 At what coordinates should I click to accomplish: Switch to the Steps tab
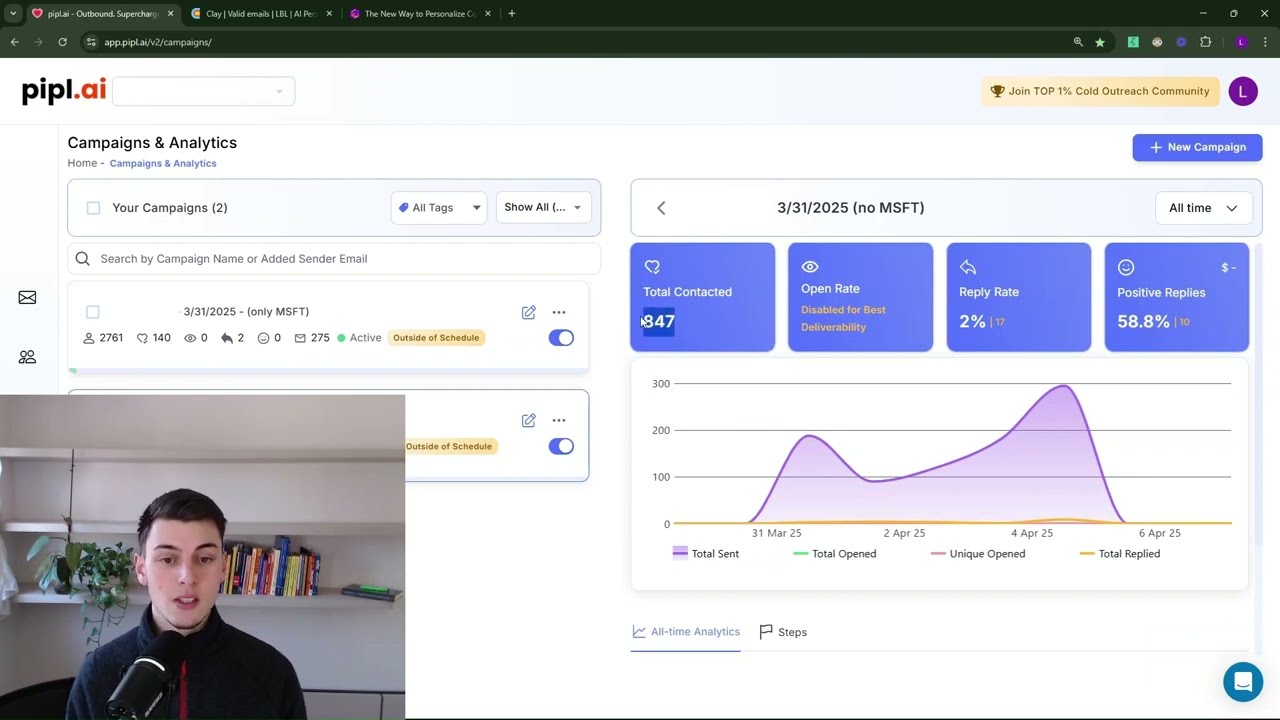click(x=783, y=632)
